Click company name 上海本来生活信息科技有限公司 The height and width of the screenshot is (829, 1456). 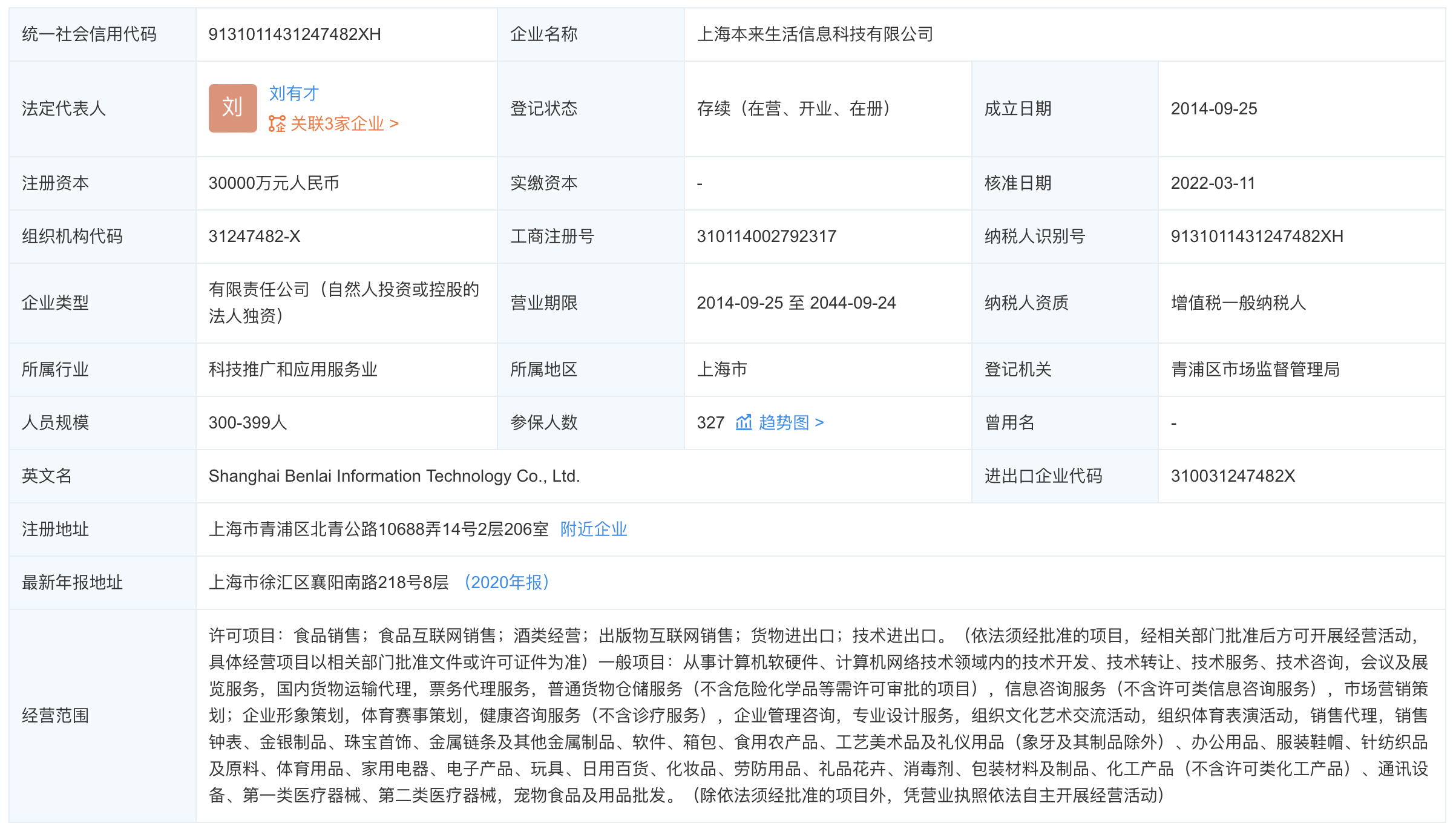pos(815,34)
